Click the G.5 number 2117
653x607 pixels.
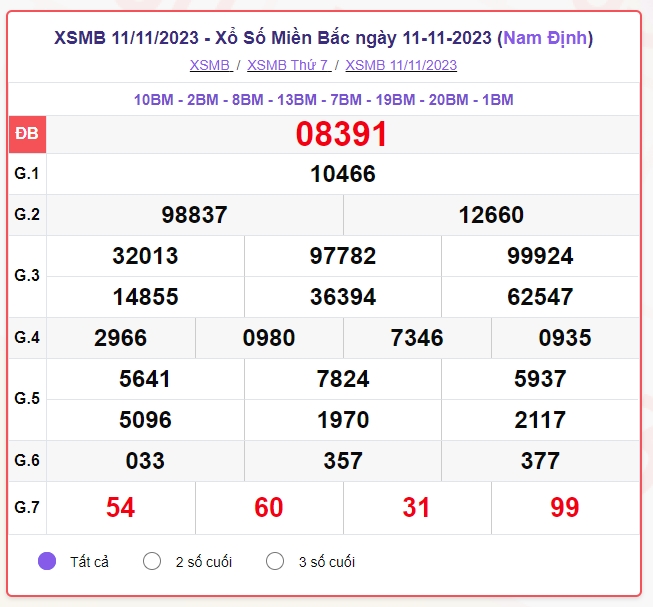click(540, 420)
